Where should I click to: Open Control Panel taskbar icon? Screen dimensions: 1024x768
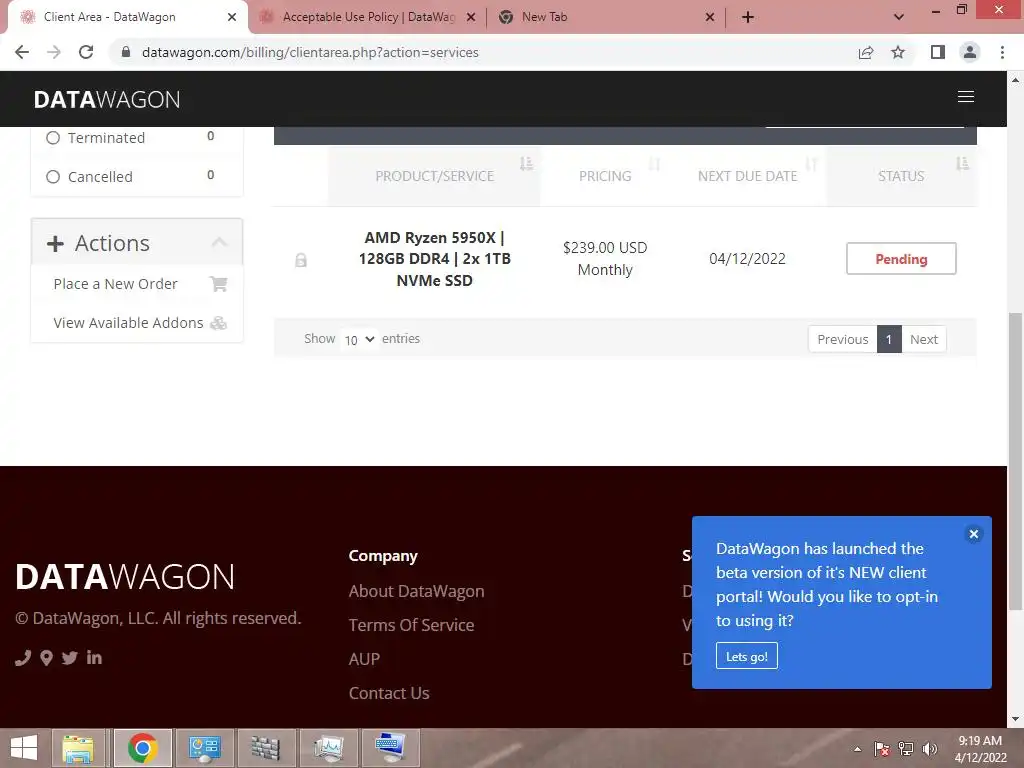pos(204,748)
